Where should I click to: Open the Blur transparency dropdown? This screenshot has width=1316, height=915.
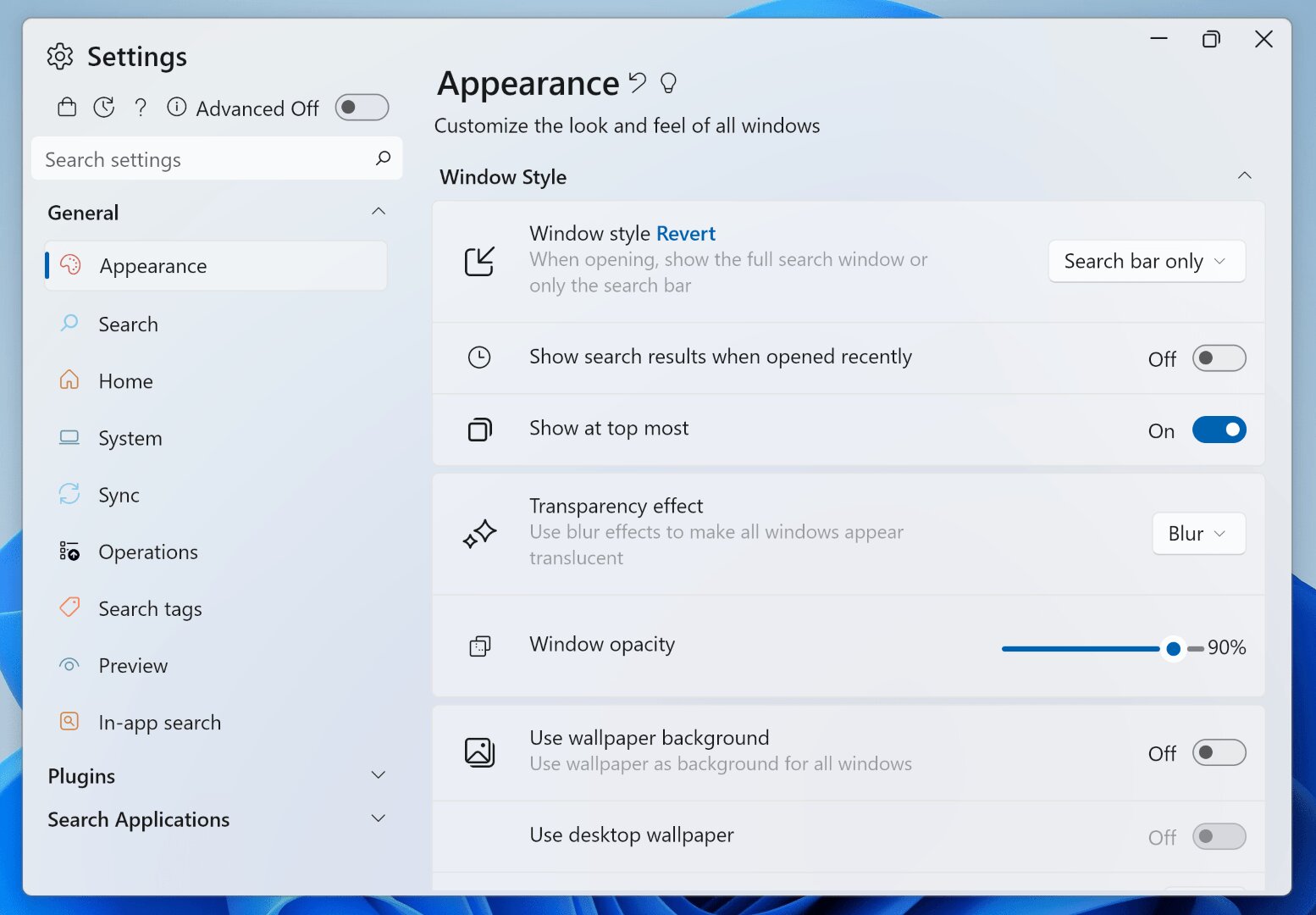(x=1198, y=534)
